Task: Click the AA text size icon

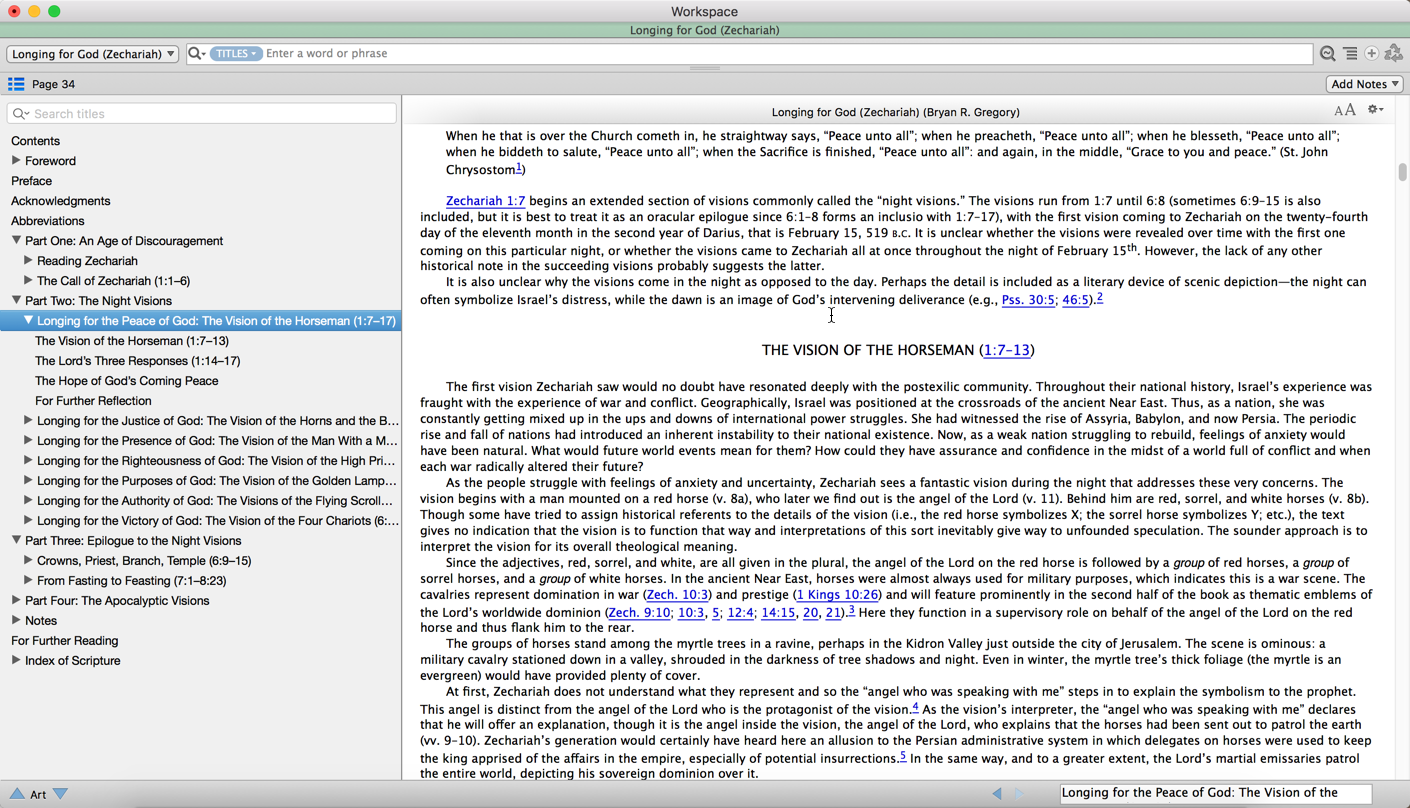Action: click(x=1344, y=110)
